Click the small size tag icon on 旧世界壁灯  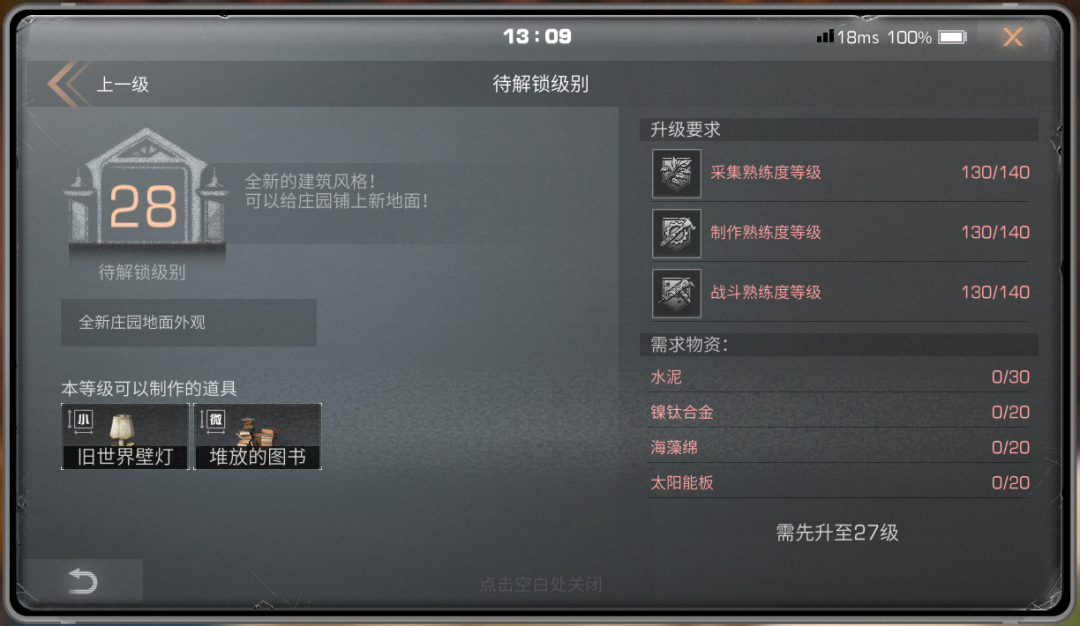(x=81, y=421)
